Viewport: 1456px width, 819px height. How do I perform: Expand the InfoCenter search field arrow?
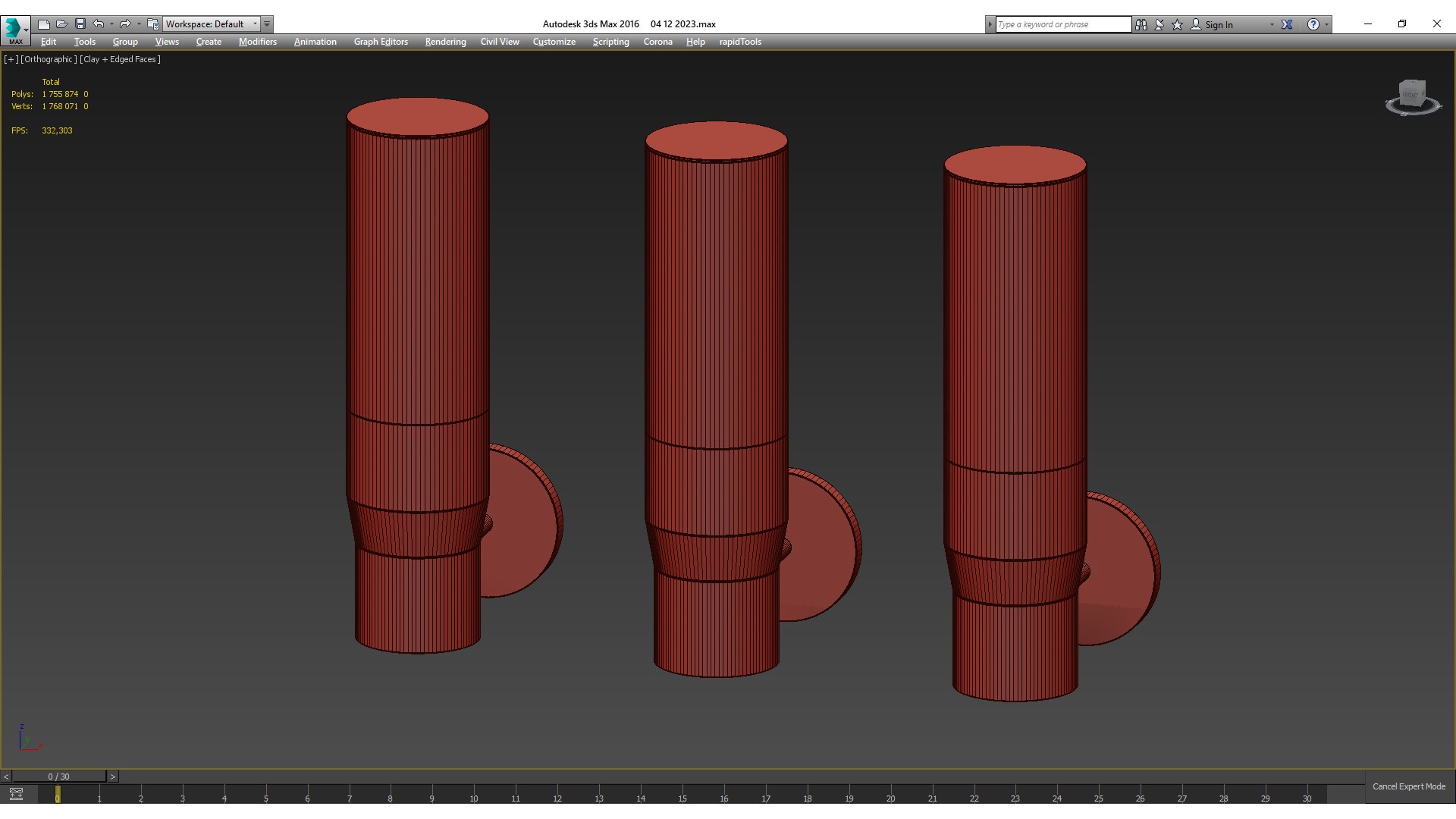[x=990, y=24]
